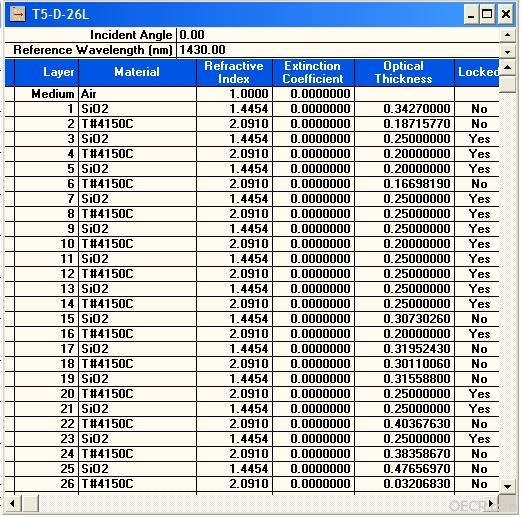Edit the Reference Wavelength value 1430.00
522x517 pixels.
[x=338, y=50]
